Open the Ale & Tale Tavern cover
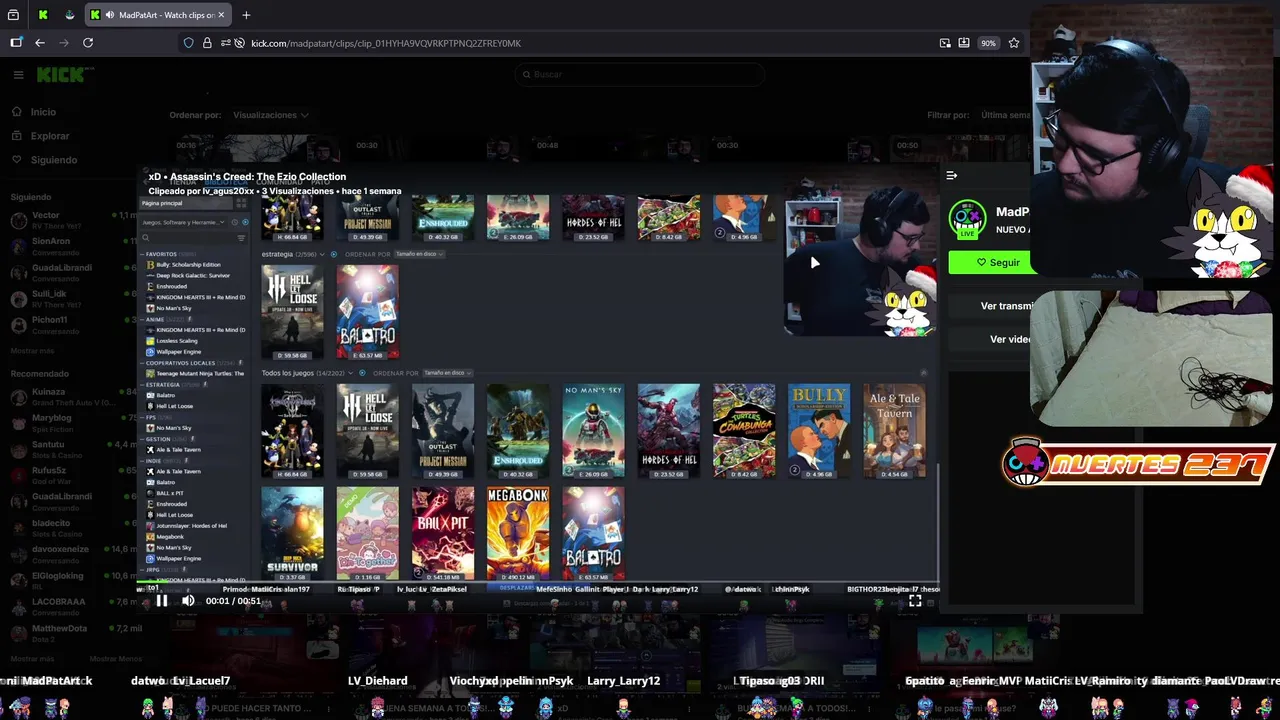1280x720 pixels. tap(894, 430)
